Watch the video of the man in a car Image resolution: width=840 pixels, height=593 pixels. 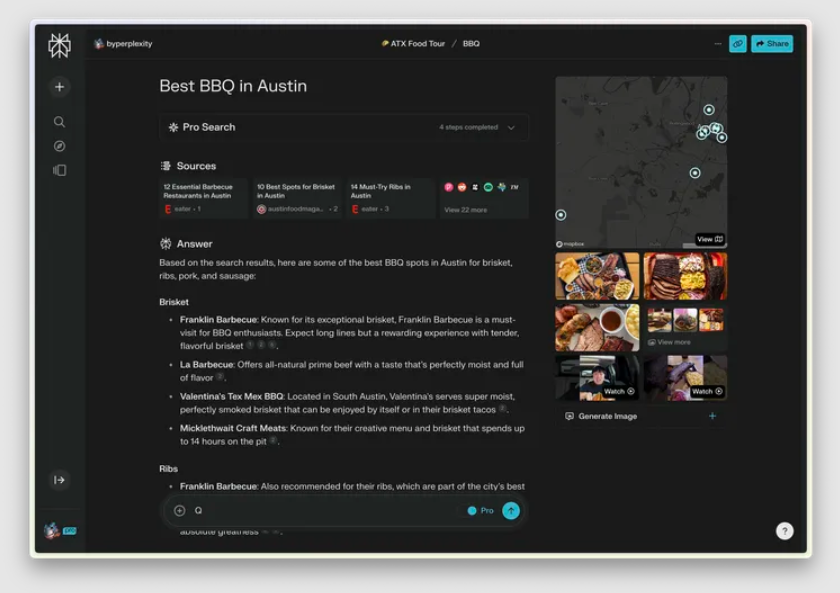click(597, 378)
